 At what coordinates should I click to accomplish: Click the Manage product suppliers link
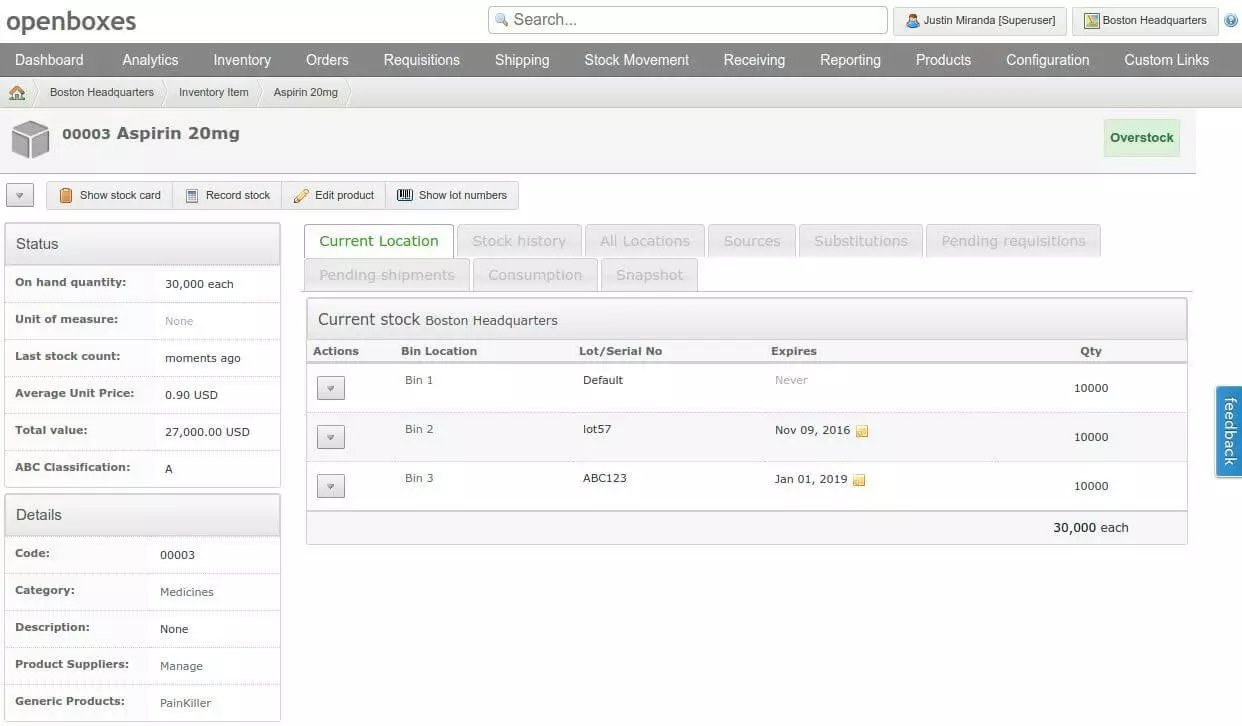pyautogui.click(x=181, y=666)
